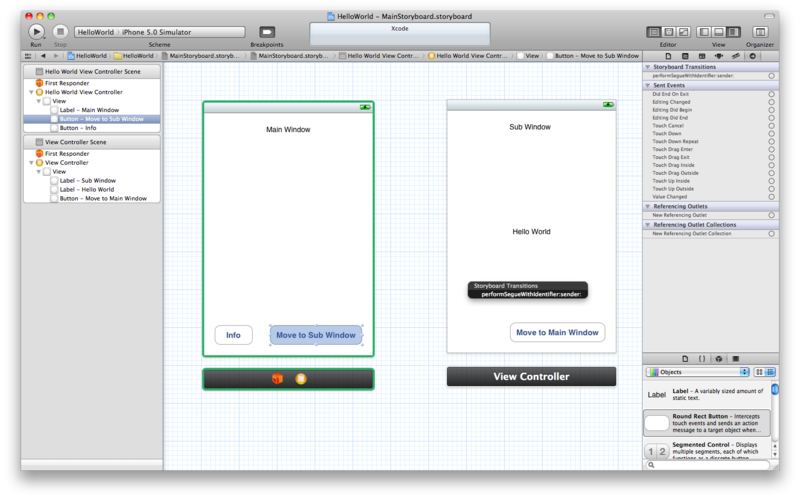Image resolution: width=800 pixels, height=502 pixels.
Task: Click the First Responder cube in scene dock
Action: pyautogui.click(x=277, y=379)
